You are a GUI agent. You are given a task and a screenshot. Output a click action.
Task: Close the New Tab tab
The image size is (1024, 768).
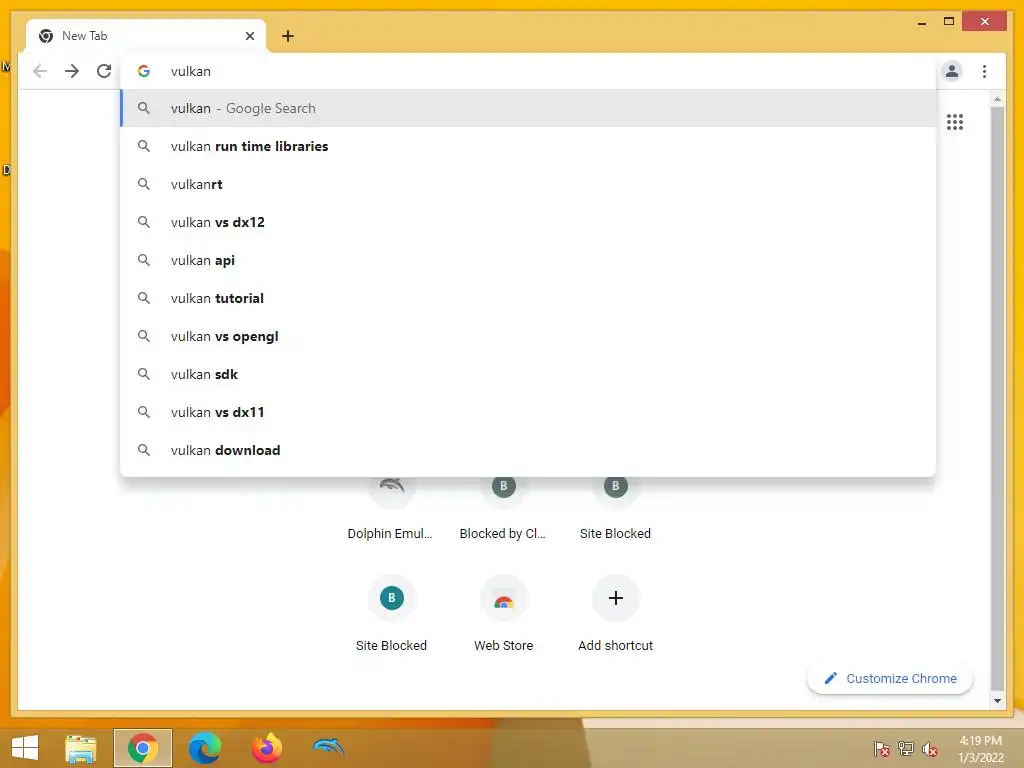[249, 36]
